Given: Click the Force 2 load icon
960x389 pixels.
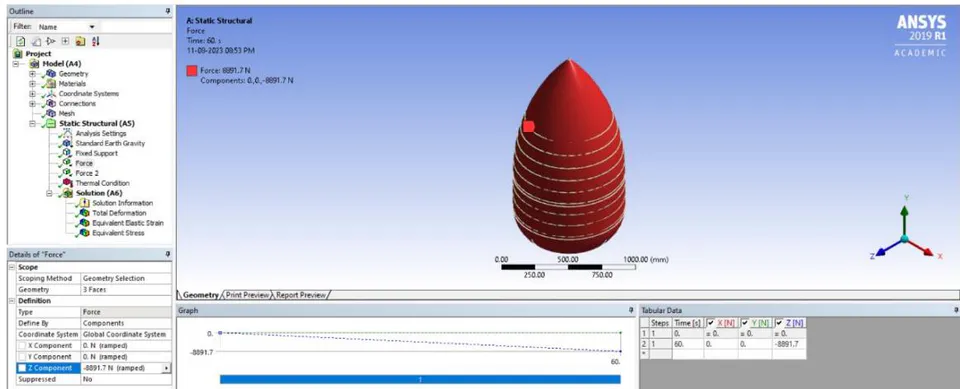Looking at the screenshot, I should click(67, 173).
